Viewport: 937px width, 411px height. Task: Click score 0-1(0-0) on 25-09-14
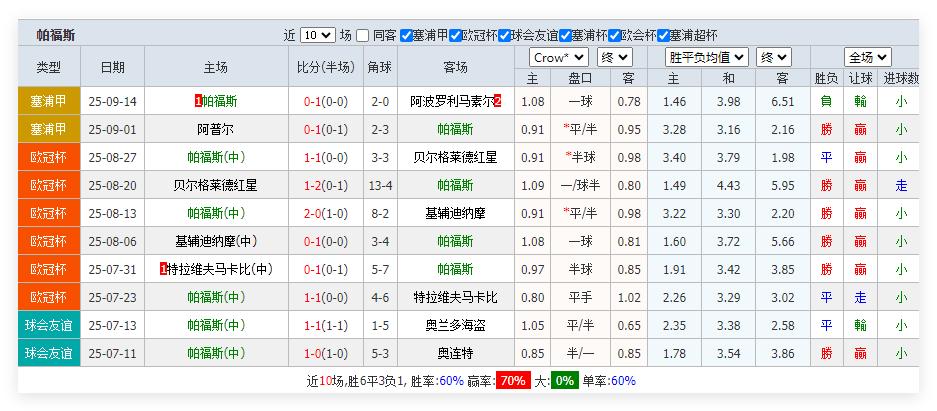326,102
